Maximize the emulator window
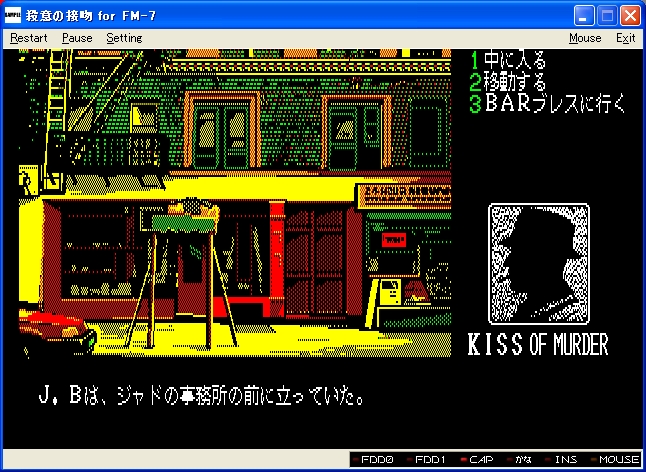 coord(606,16)
